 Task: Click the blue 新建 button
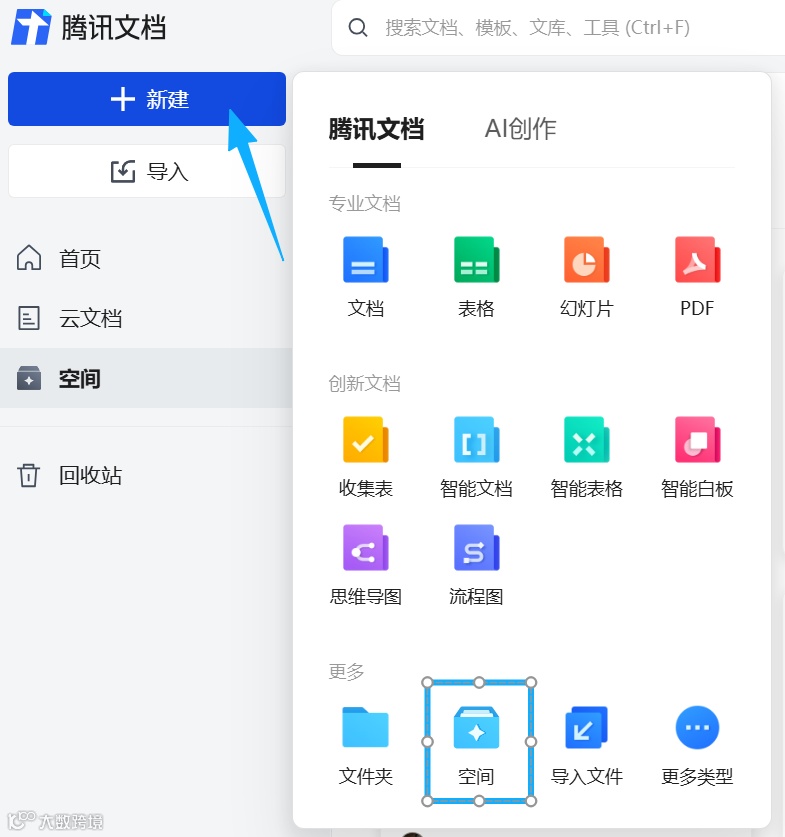click(147, 99)
